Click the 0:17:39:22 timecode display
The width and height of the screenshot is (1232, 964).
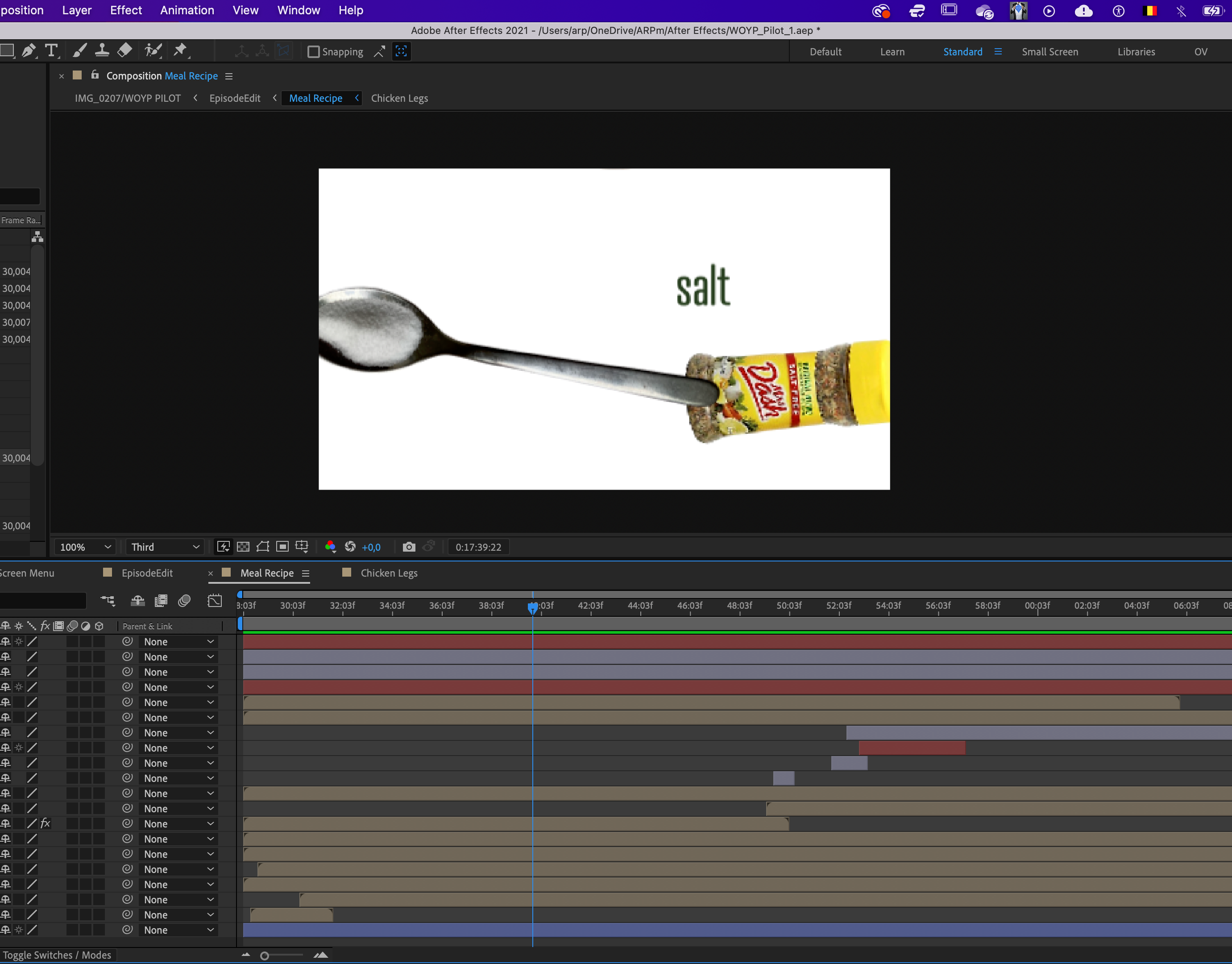coord(479,547)
